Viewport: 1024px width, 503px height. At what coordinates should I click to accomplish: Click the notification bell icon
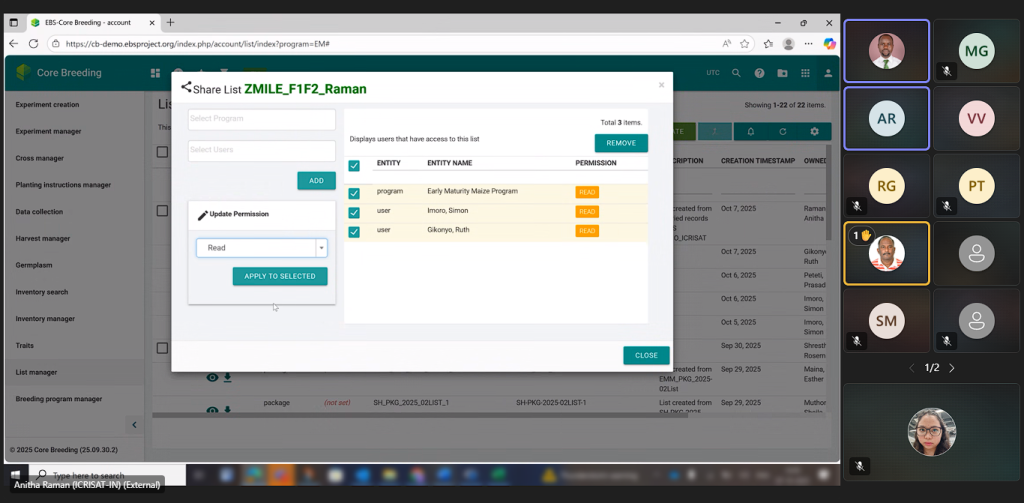coord(751,131)
